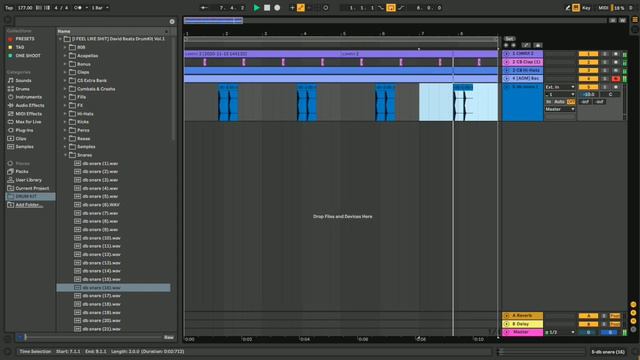Select the TAG collection
Screen dimensions: 640x360
point(20,47)
